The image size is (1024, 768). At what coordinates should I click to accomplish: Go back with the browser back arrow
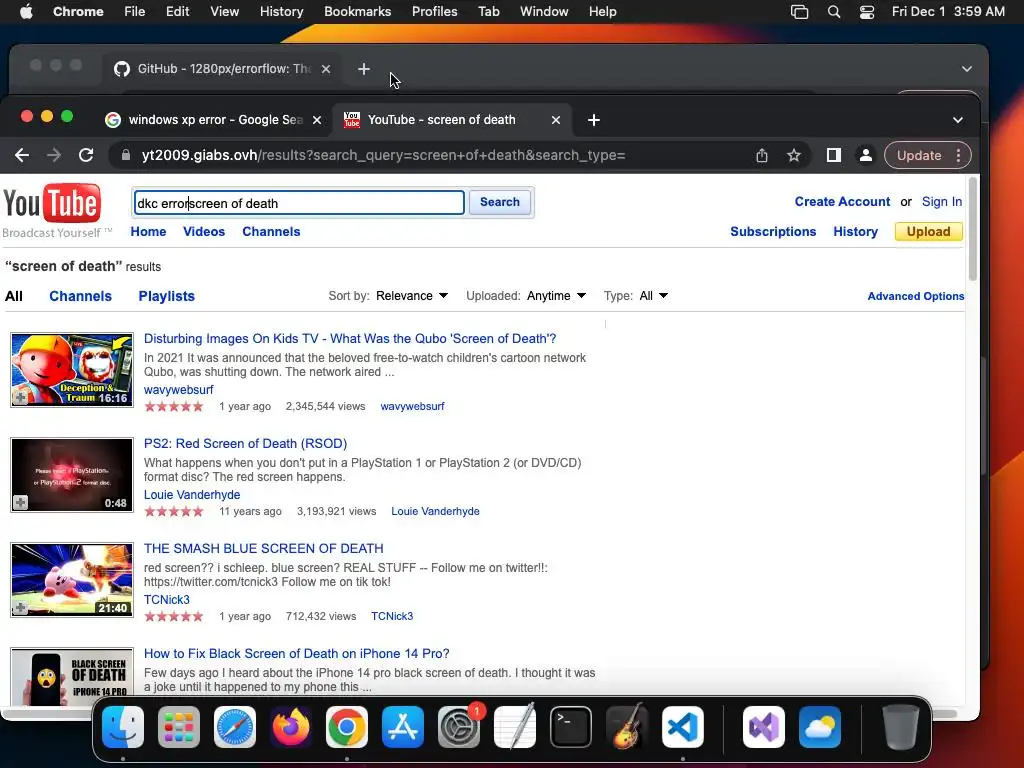click(x=22, y=155)
